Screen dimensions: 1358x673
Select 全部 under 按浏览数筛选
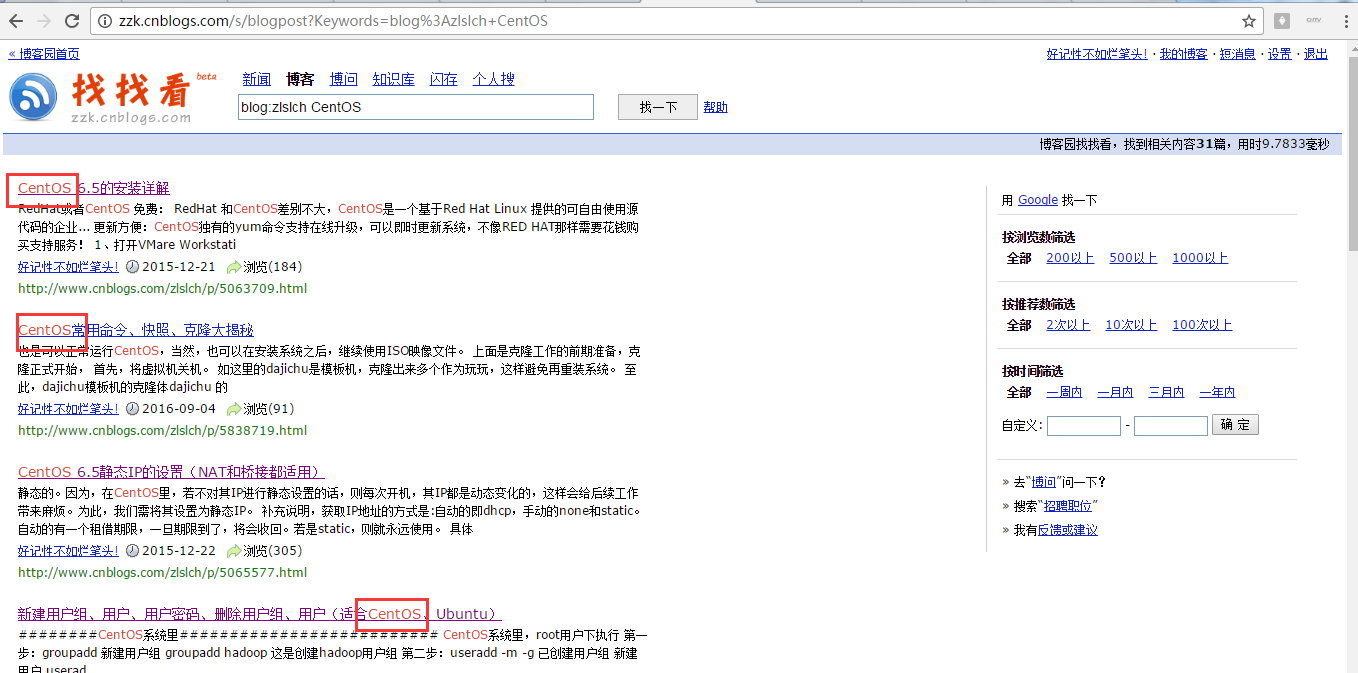(1019, 258)
